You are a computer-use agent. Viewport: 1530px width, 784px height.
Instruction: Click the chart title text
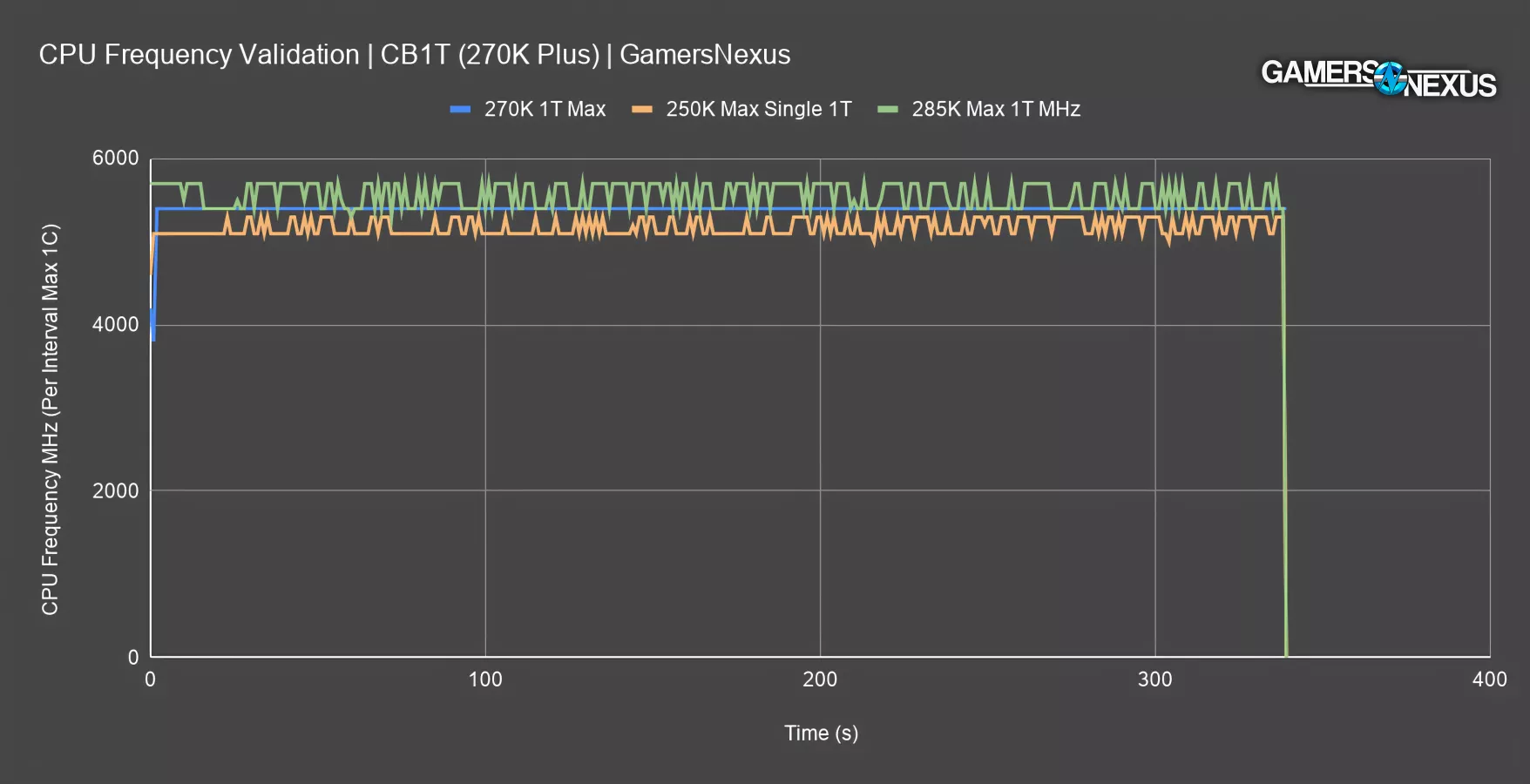pyautogui.click(x=415, y=55)
